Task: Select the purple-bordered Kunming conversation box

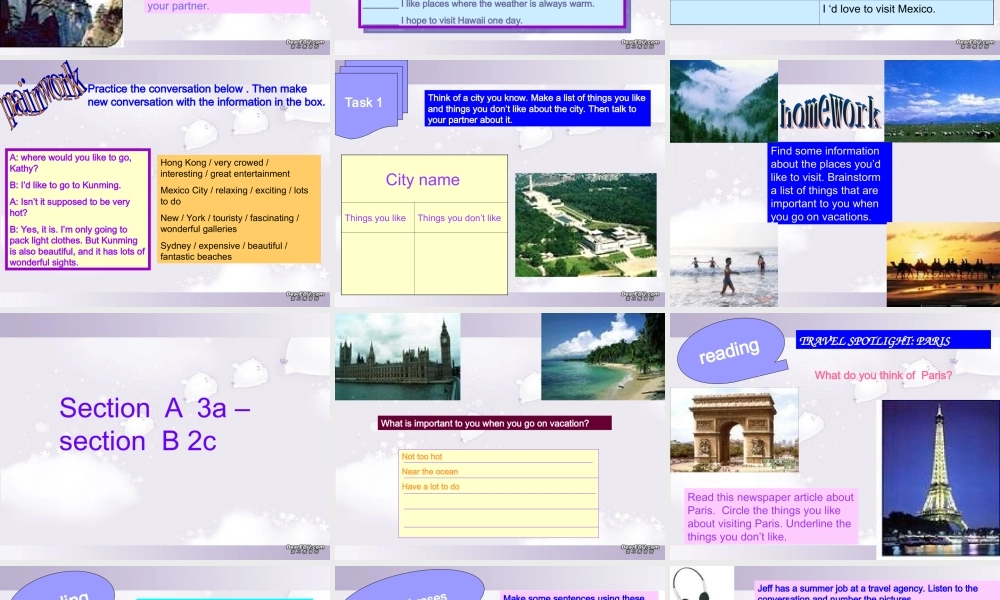Action: click(x=78, y=209)
